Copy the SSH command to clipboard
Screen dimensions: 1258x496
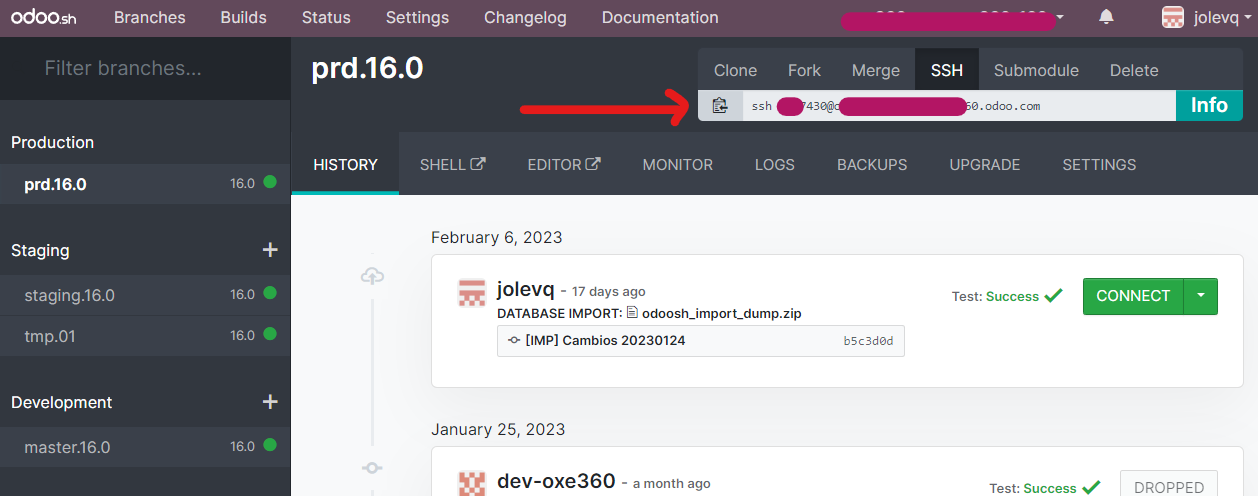point(720,105)
